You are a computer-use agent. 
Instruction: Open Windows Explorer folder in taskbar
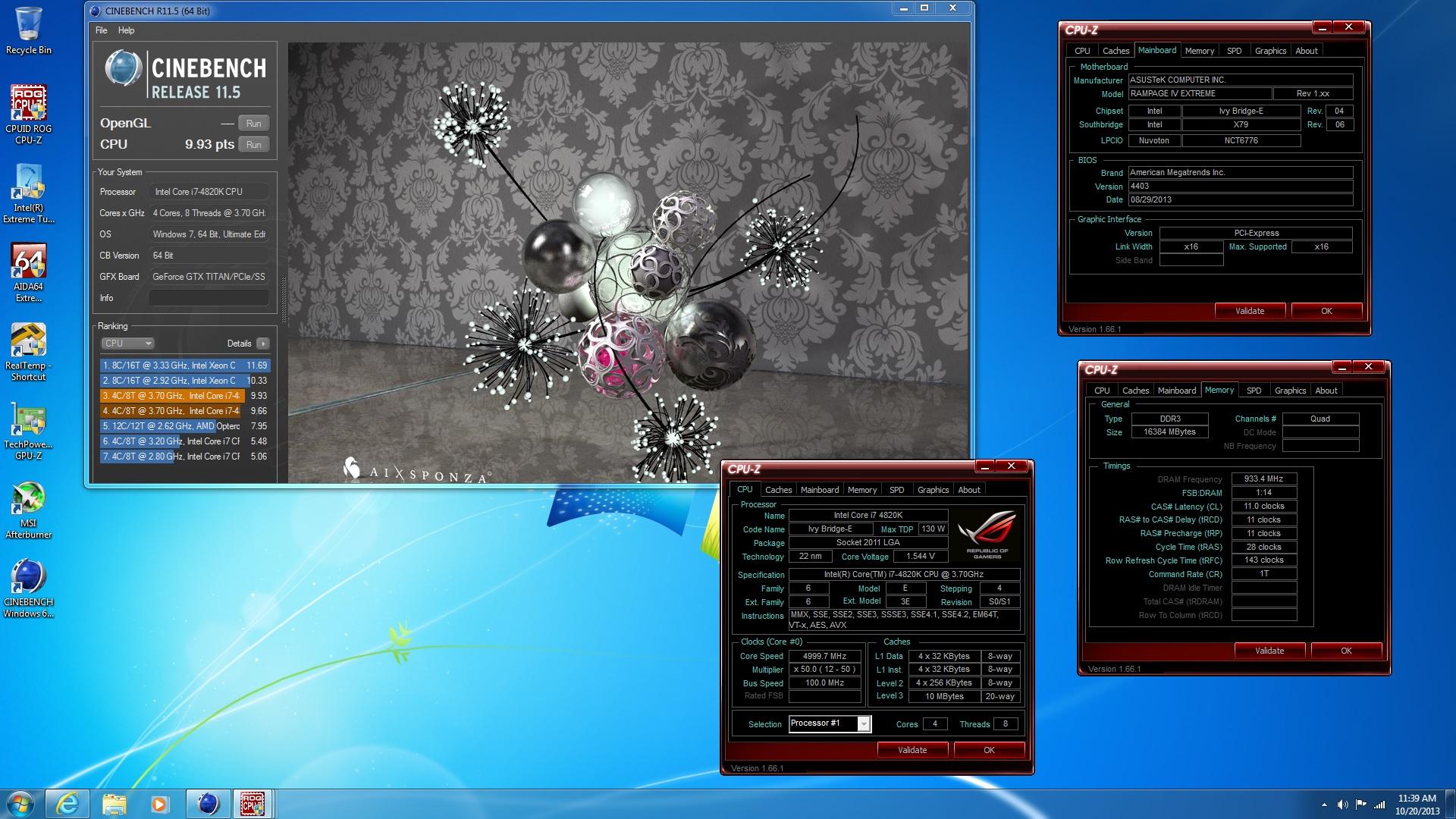tap(114, 804)
